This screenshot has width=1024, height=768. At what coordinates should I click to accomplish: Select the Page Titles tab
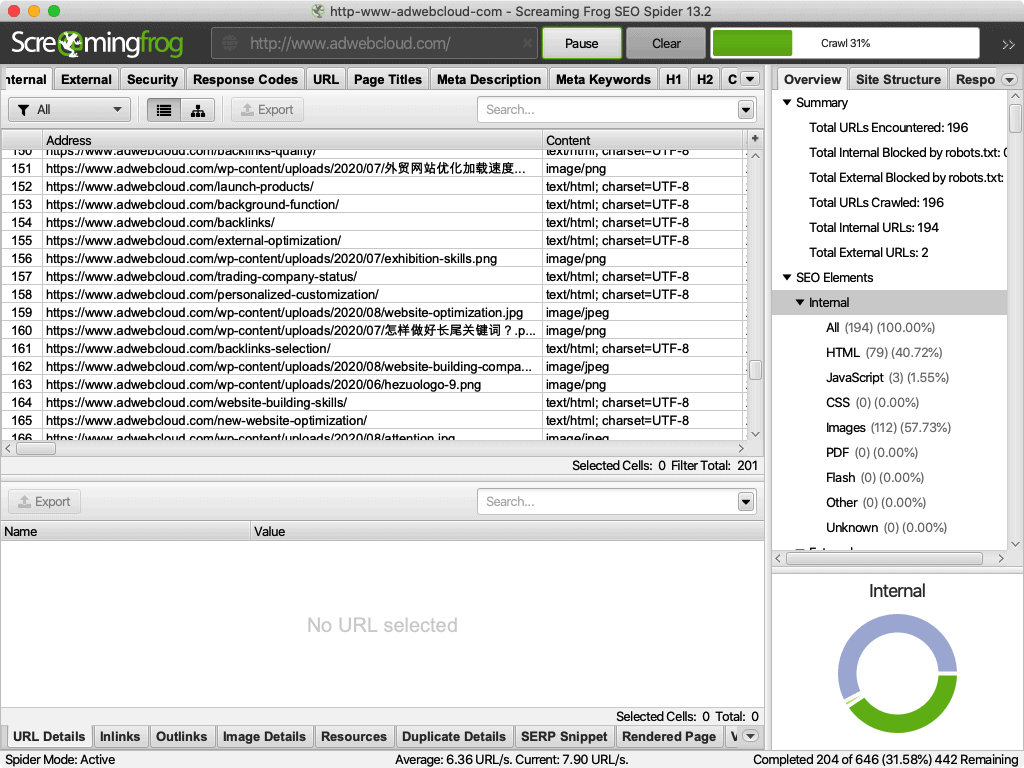coord(388,79)
